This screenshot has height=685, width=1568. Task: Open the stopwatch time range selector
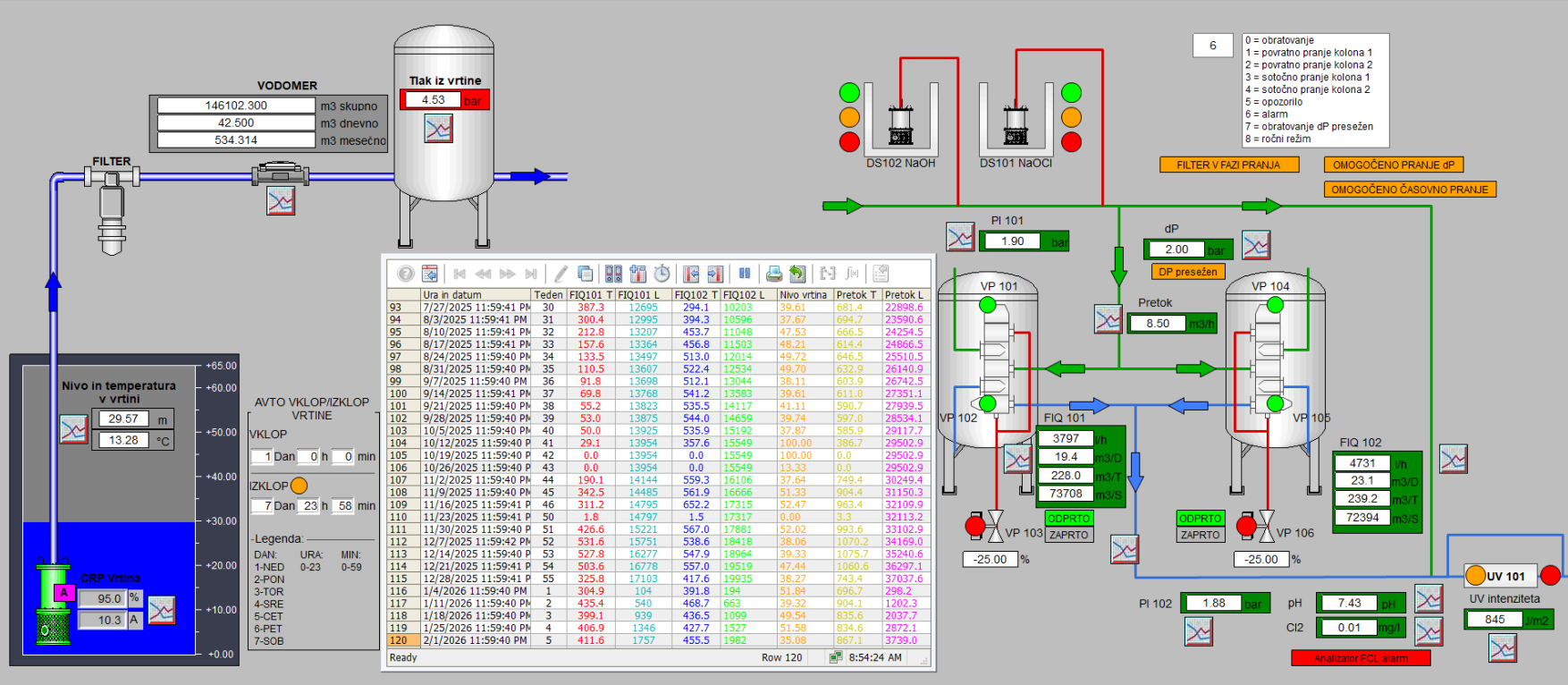click(662, 274)
